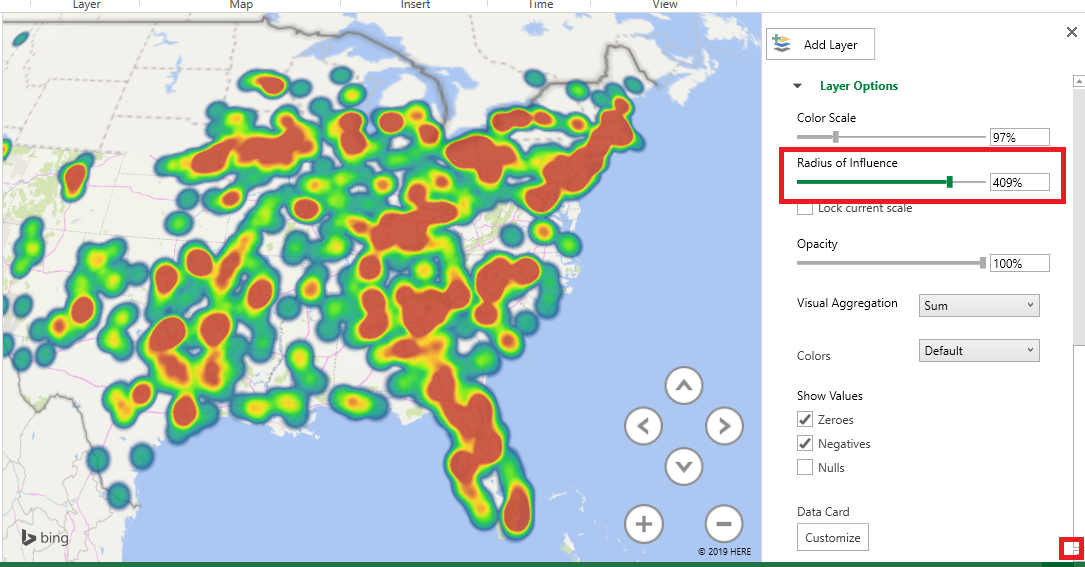
Task: Adjust the Color Scale slider handle
Action: click(836, 137)
